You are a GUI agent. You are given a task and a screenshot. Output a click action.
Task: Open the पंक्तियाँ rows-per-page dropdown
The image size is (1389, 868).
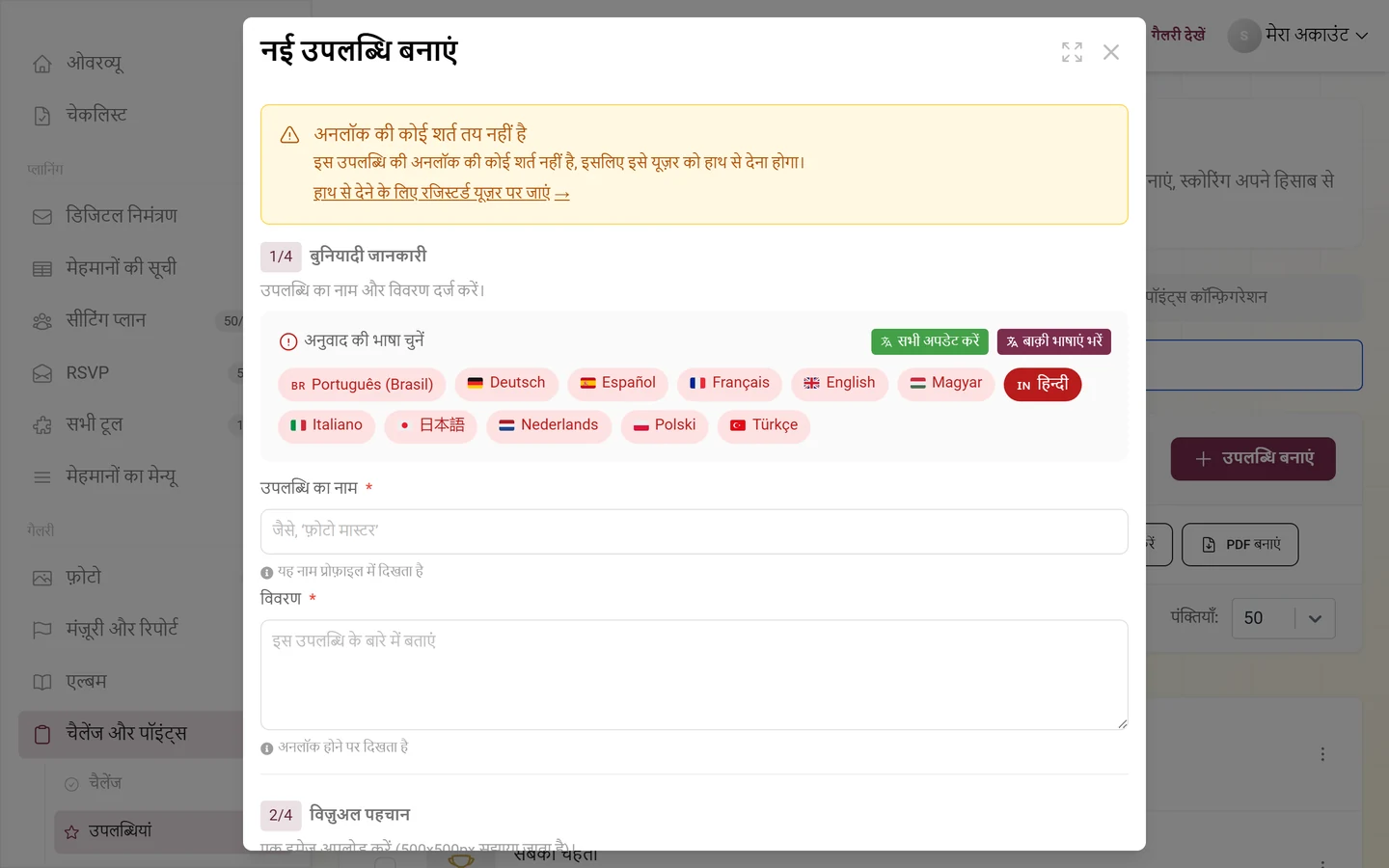point(1283,619)
